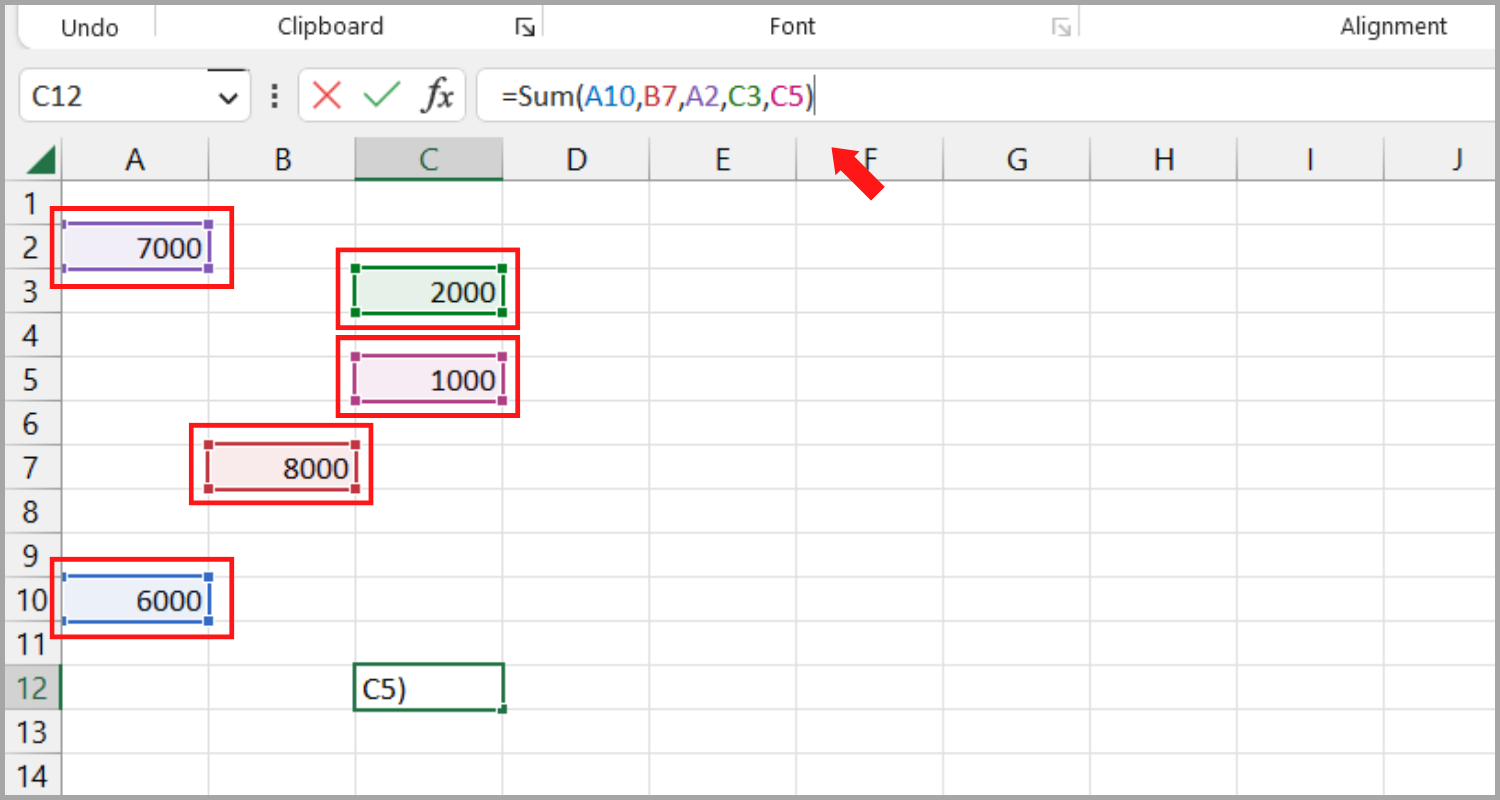Open Insert Function via fx icon
Screen dimensions: 1500x800
(x=437, y=96)
